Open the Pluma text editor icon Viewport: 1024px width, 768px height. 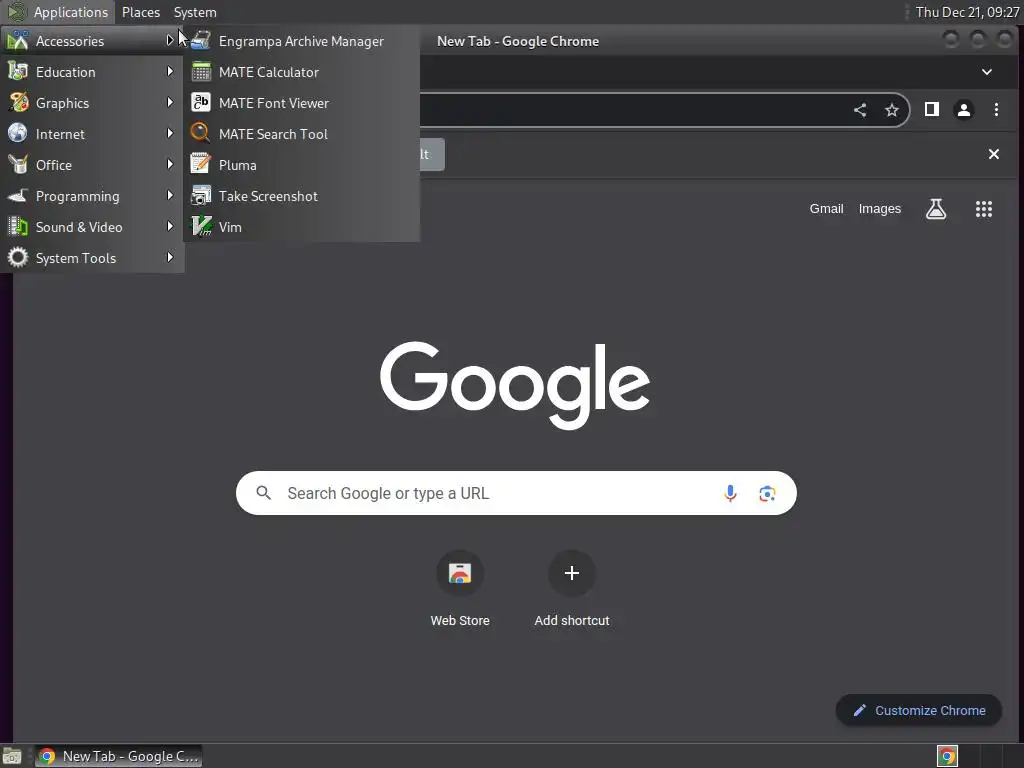point(200,165)
